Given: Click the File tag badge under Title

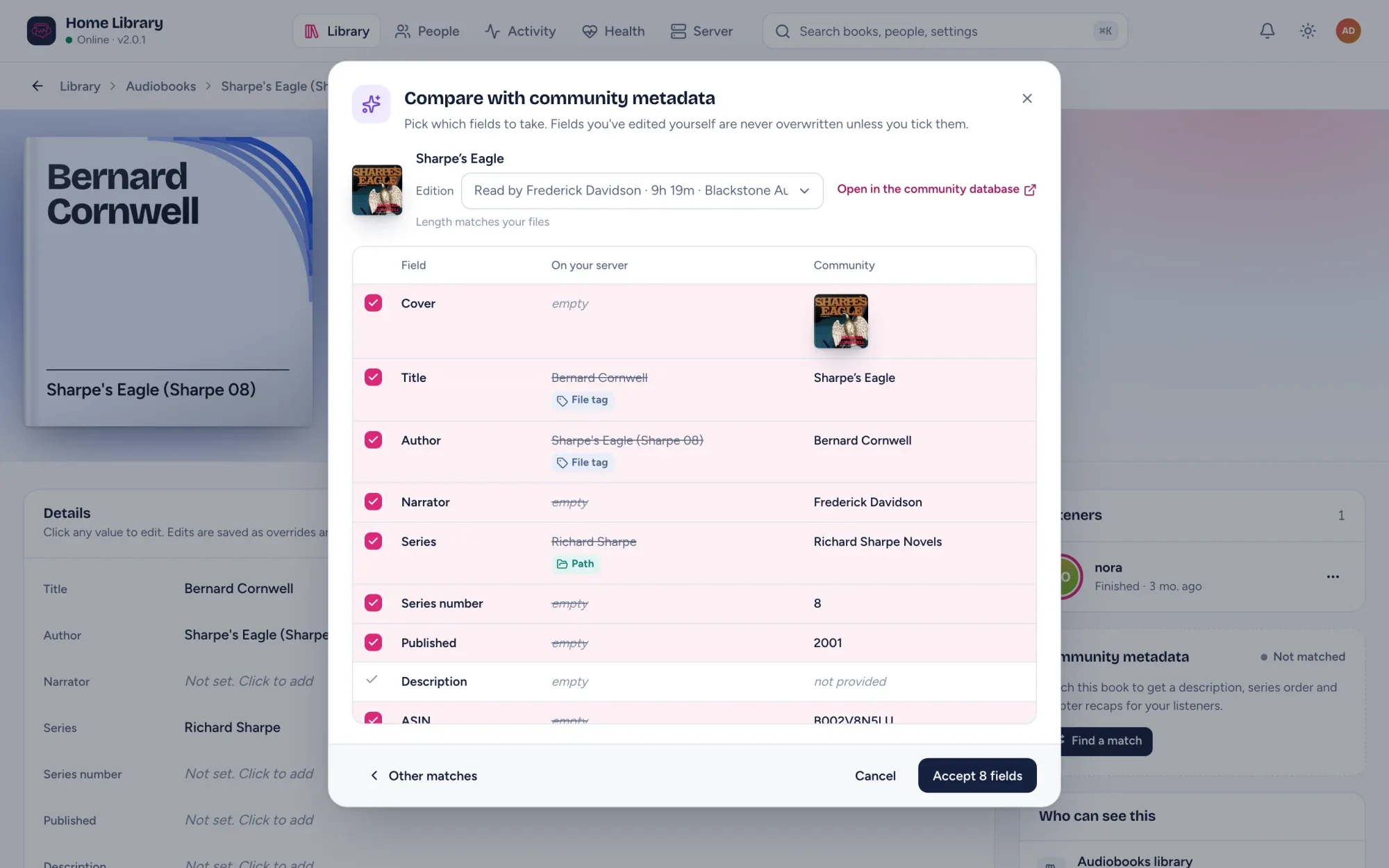Looking at the screenshot, I should pos(582,400).
